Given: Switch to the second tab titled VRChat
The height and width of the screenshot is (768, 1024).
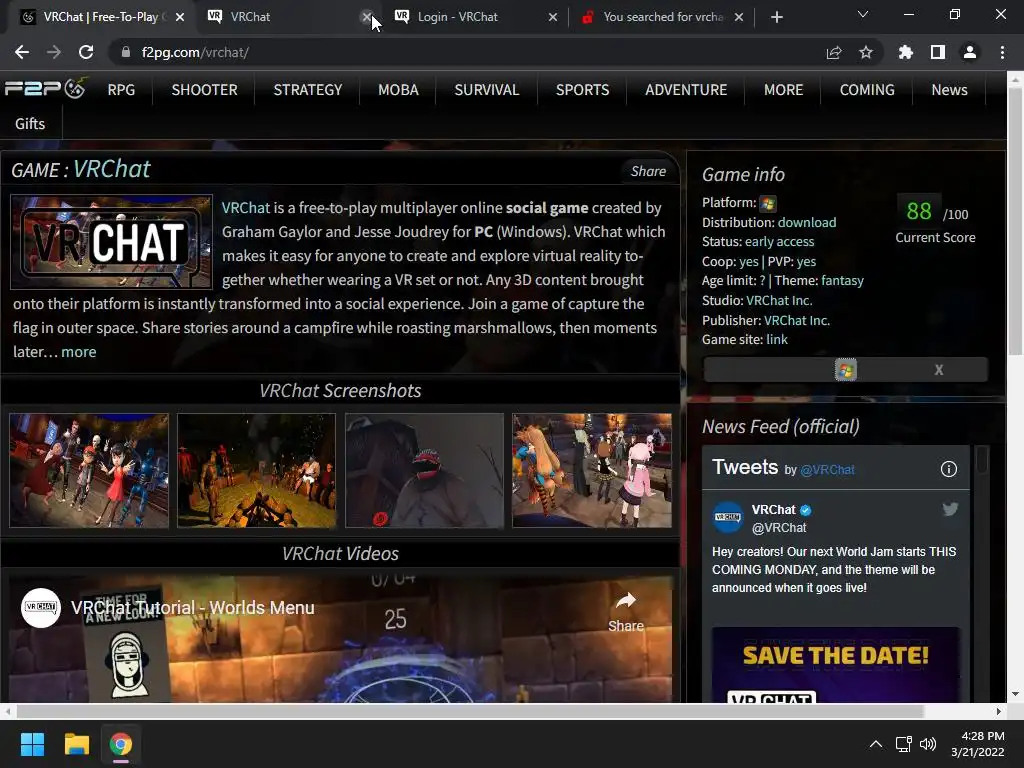Looking at the screenshot, I should coord(281,17).
